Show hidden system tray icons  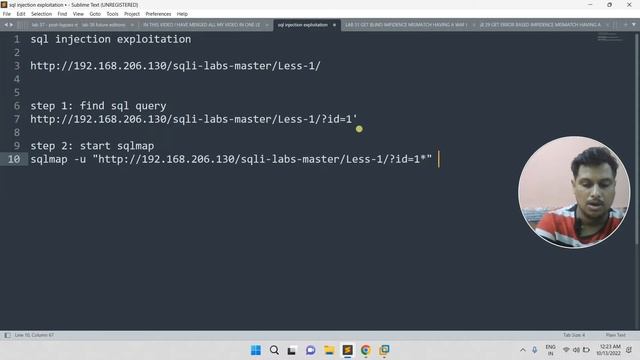(x=523, y=350)
